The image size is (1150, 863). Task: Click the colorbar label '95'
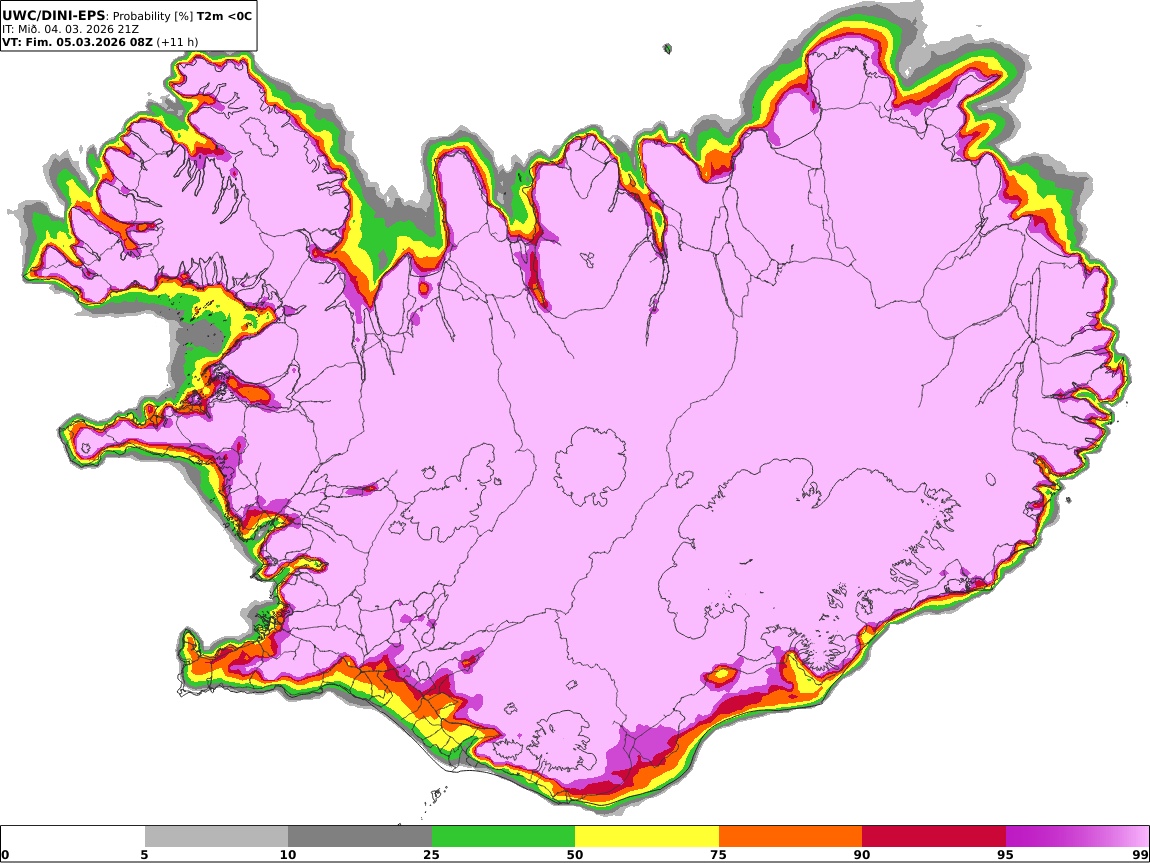tap(1005, 855)
